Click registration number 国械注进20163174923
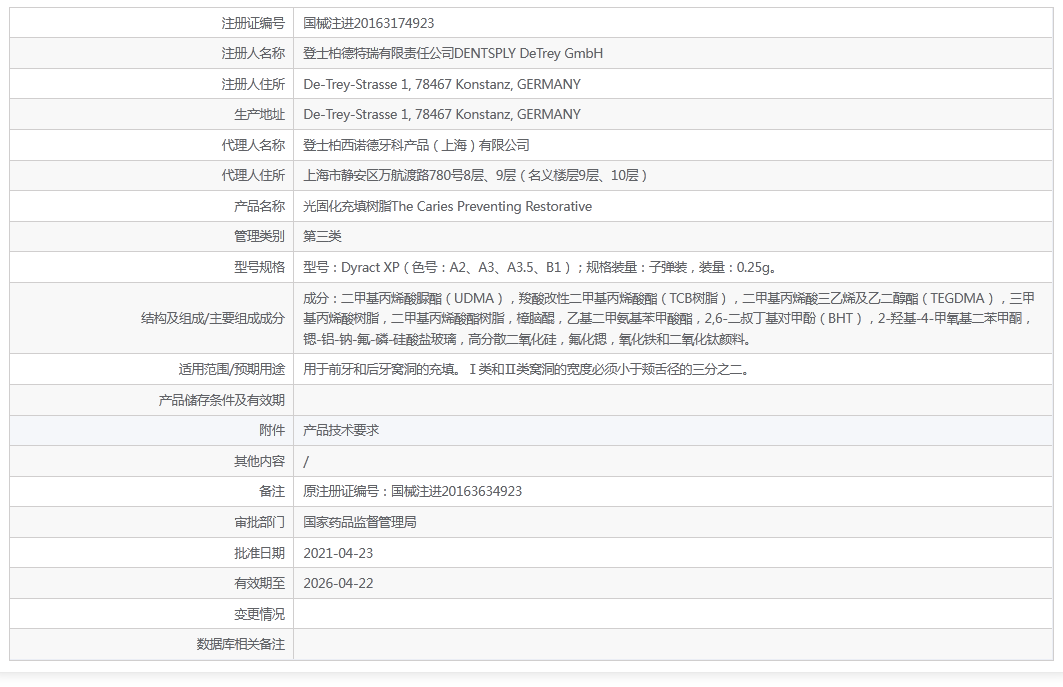This screenshot has width=1063, height=687. click(x=369, y=23)
